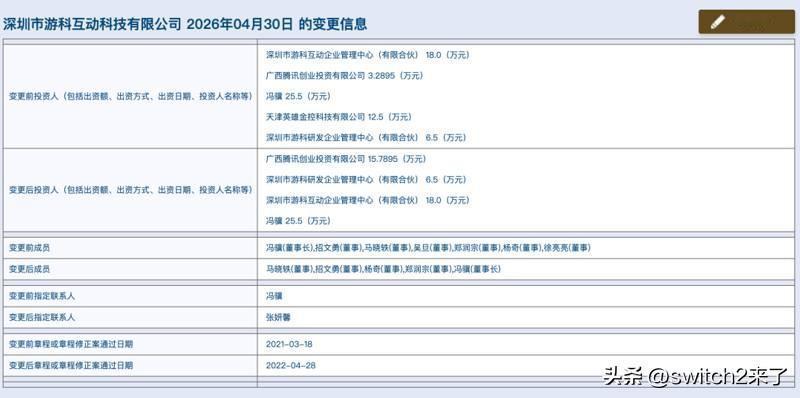Select 广西腾讯创业投资有限公司 3.2895（万元）

(x=344, y=76)
